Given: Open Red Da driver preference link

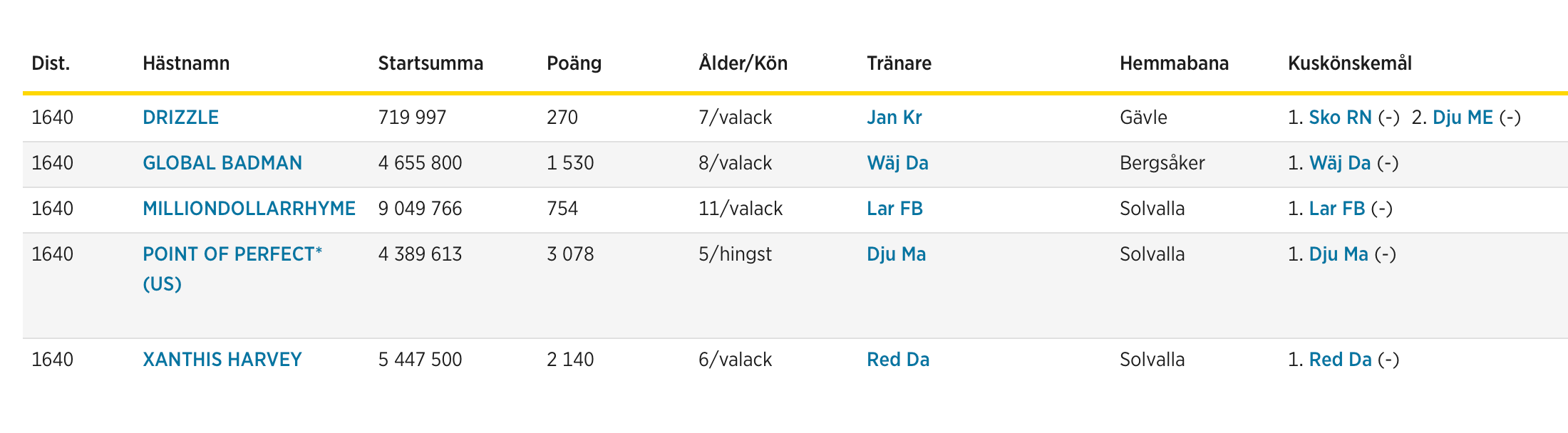Looking at the screenshot, I should (1340, 360).
